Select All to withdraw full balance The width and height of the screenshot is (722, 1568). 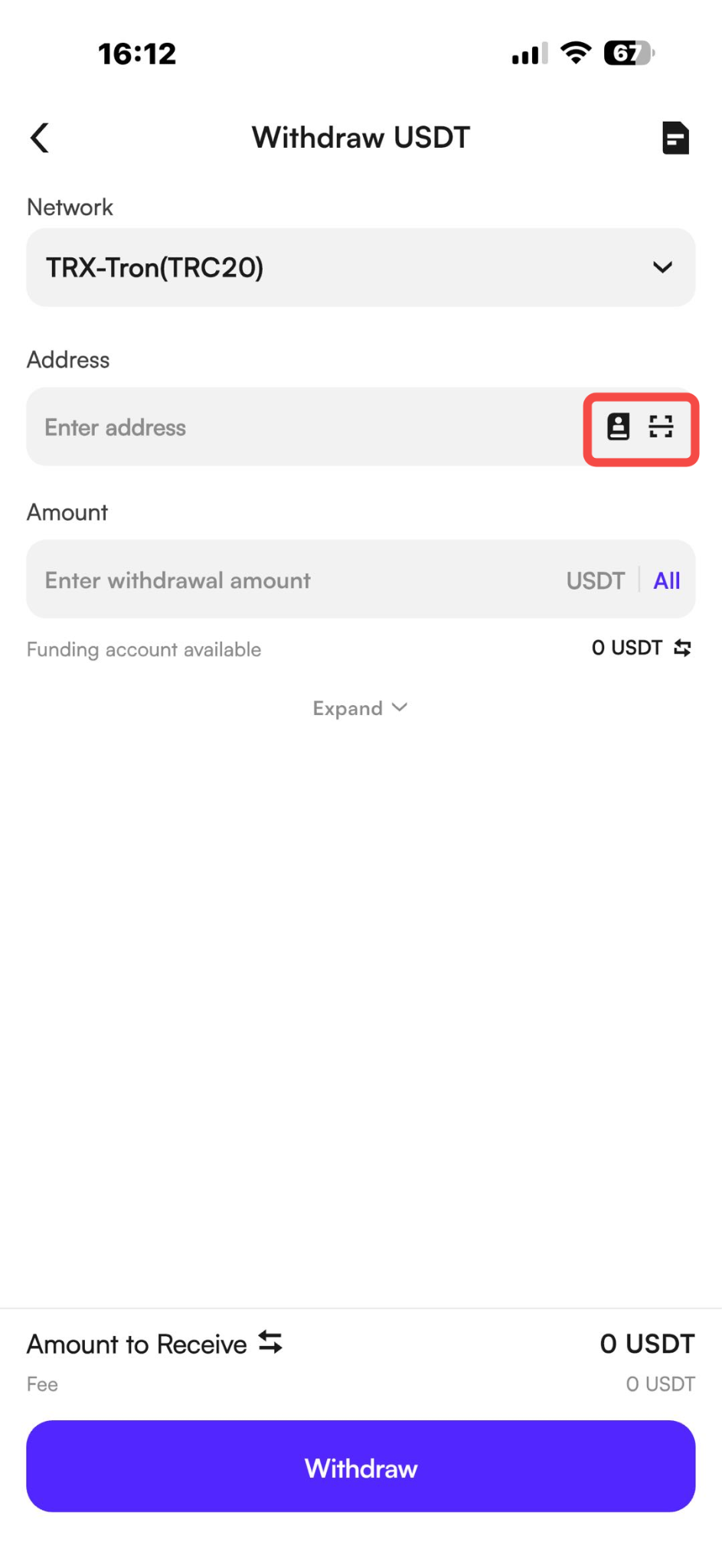click(x=667, y=580)
